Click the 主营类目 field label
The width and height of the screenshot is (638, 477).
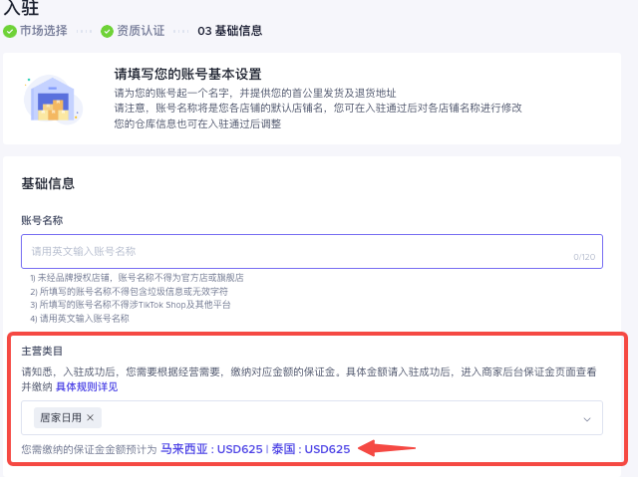[42, 352]
